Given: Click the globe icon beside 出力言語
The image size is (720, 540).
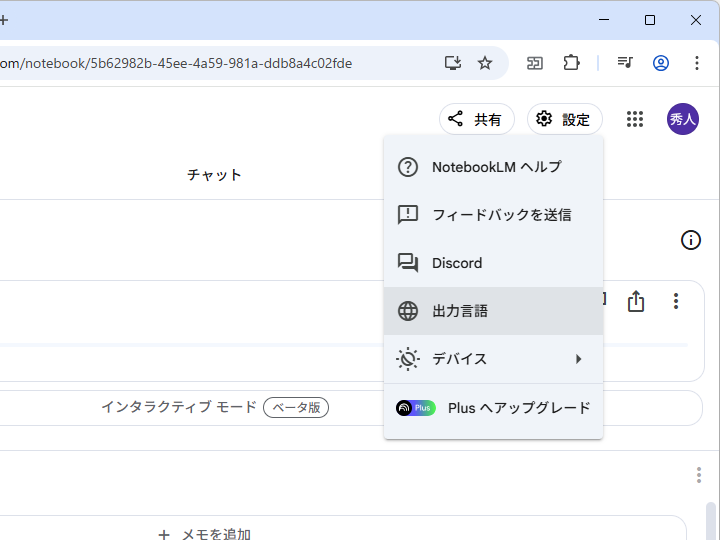Looking at the screenshot, I should (x=408, y=311).
